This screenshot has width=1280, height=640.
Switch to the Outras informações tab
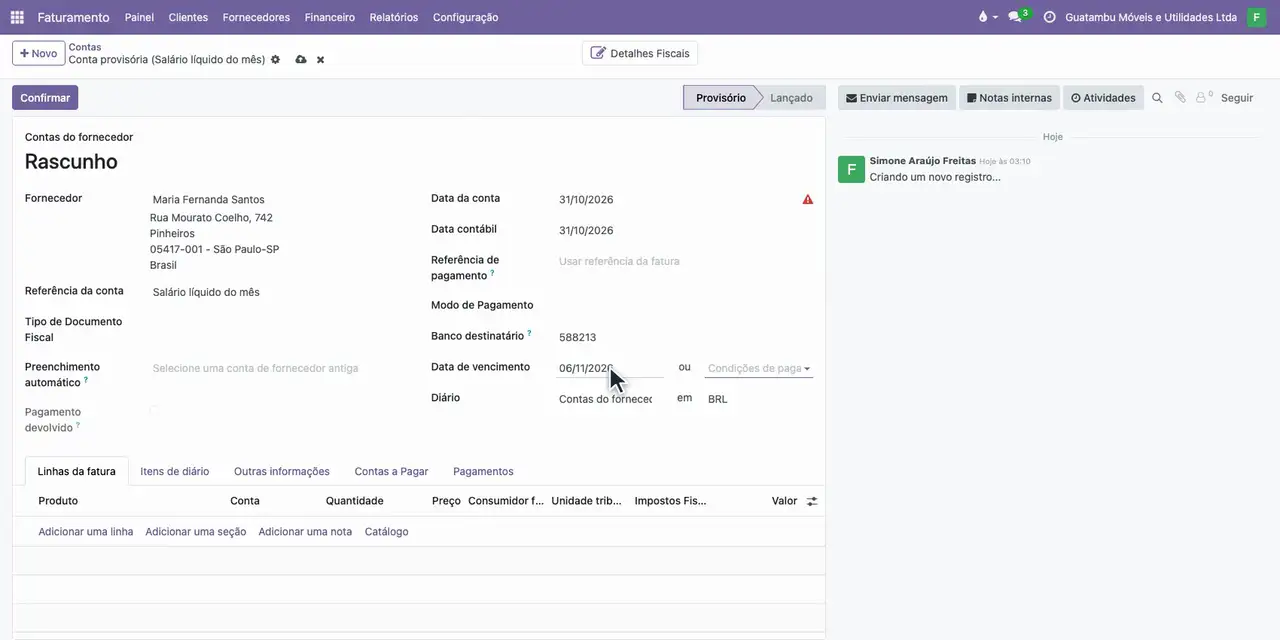click(282, 471)
